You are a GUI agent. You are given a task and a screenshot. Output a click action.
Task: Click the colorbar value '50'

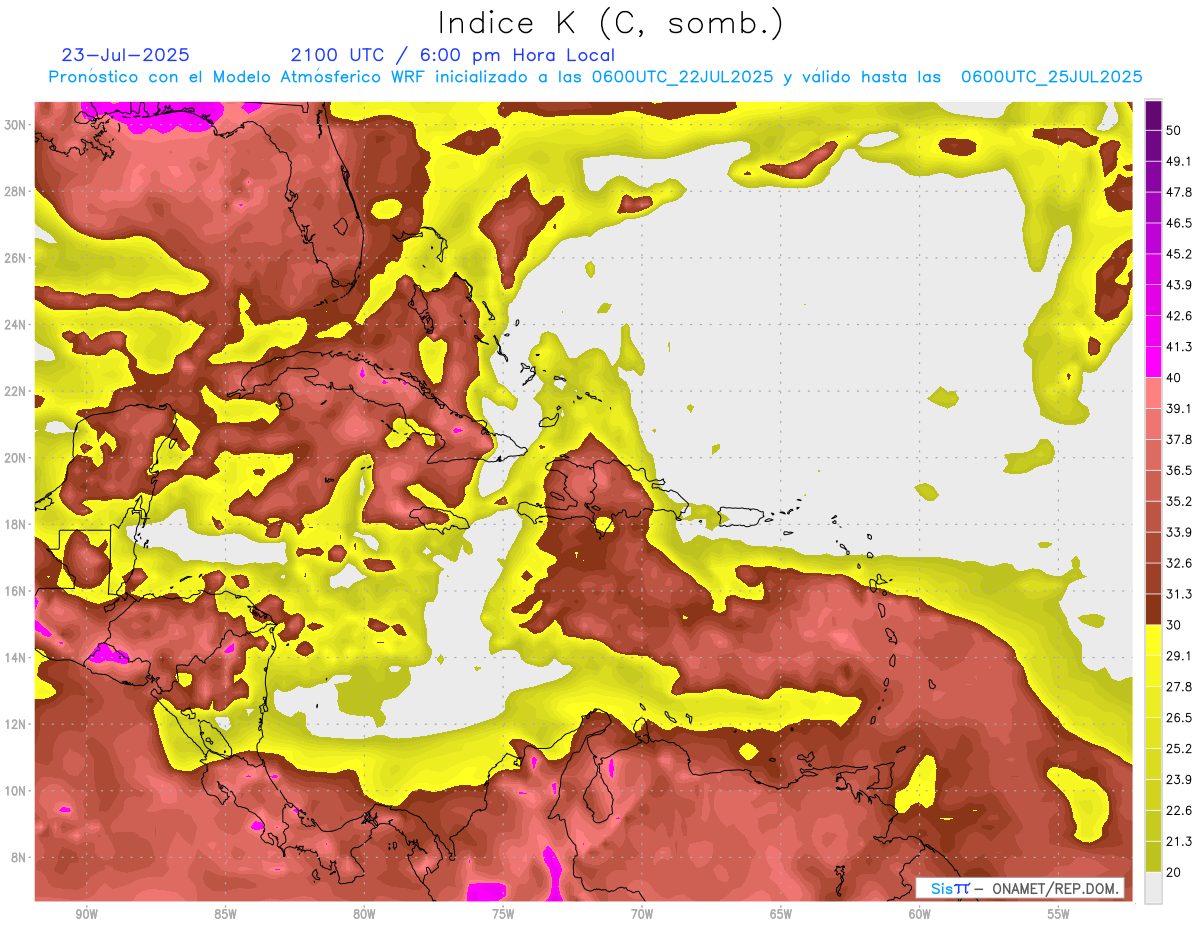click(x=1175, y=130)
